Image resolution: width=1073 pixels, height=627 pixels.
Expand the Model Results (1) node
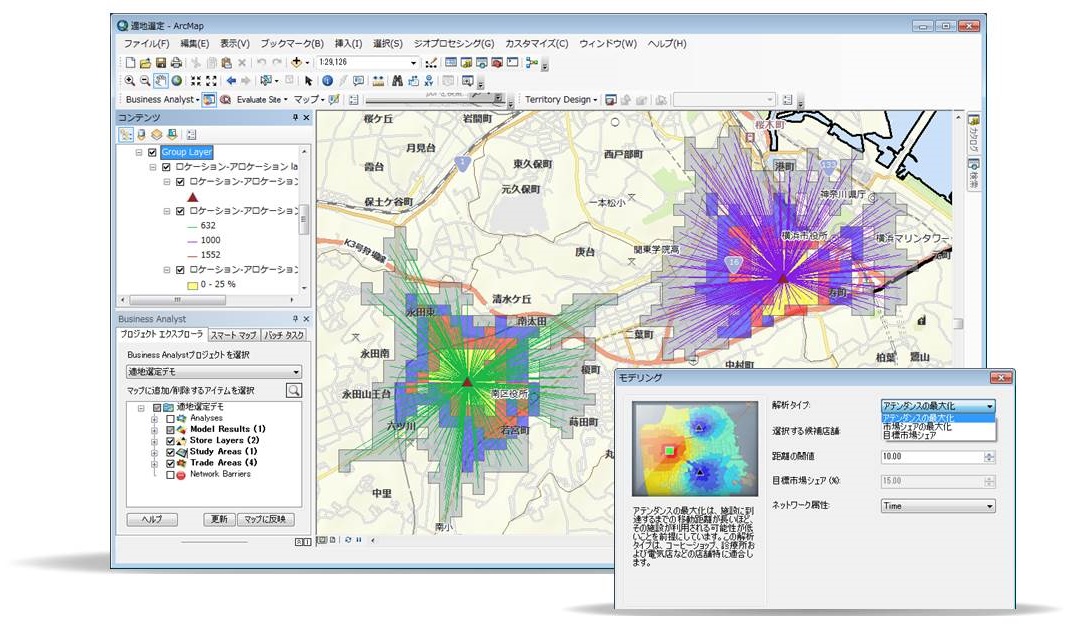(x=155, y=429)
